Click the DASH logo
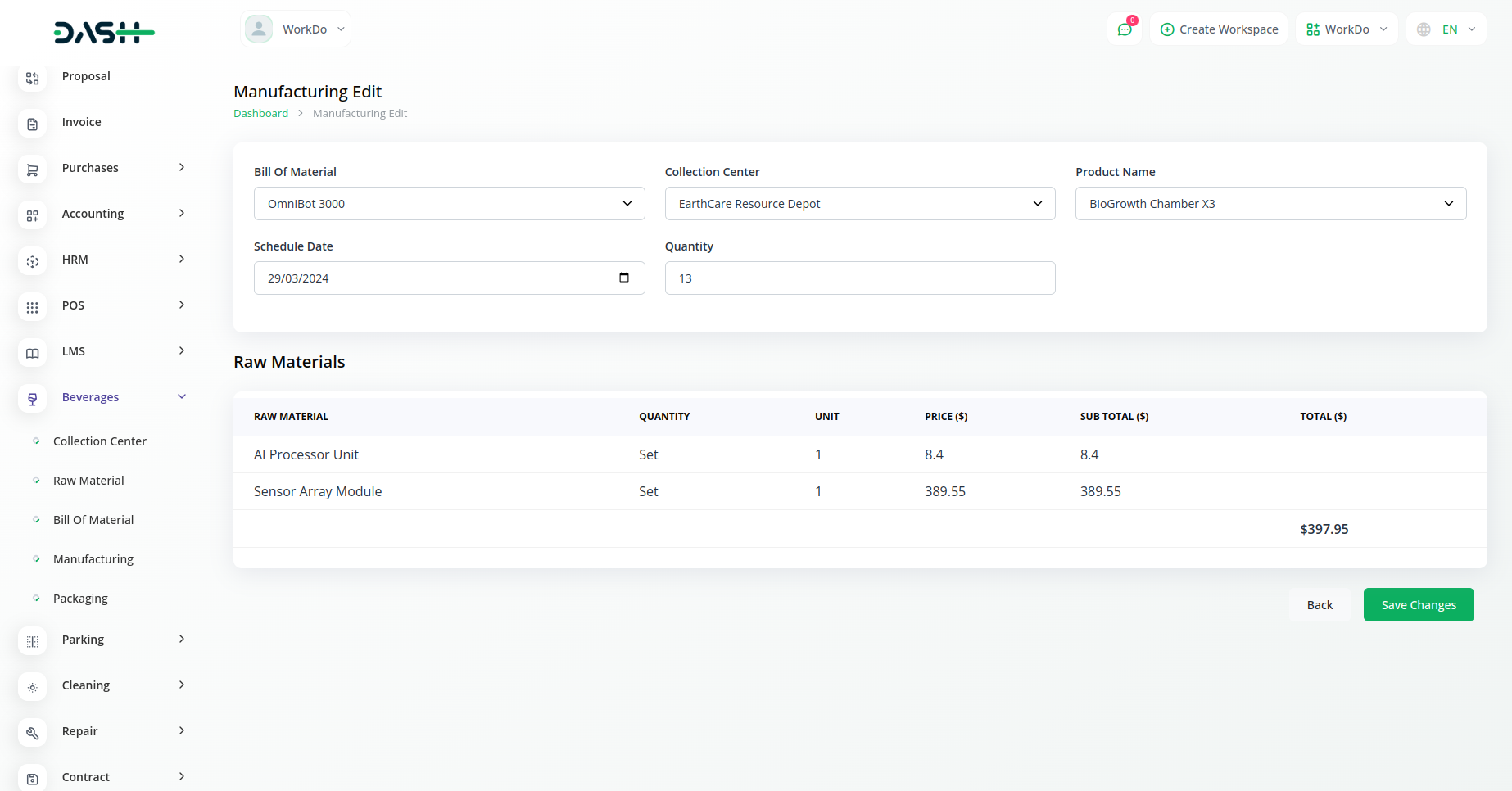This screenshot has width=1512, height=791. (x=104, y=33)
